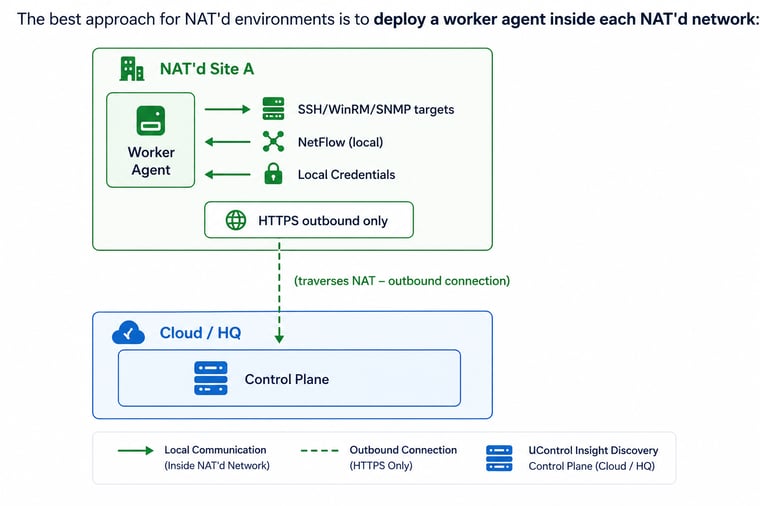Screen dimensions: 760x506
Task: Click the globe icon in HTTPS outbound only
Action: pyautogui.click(x=236, y=220)
